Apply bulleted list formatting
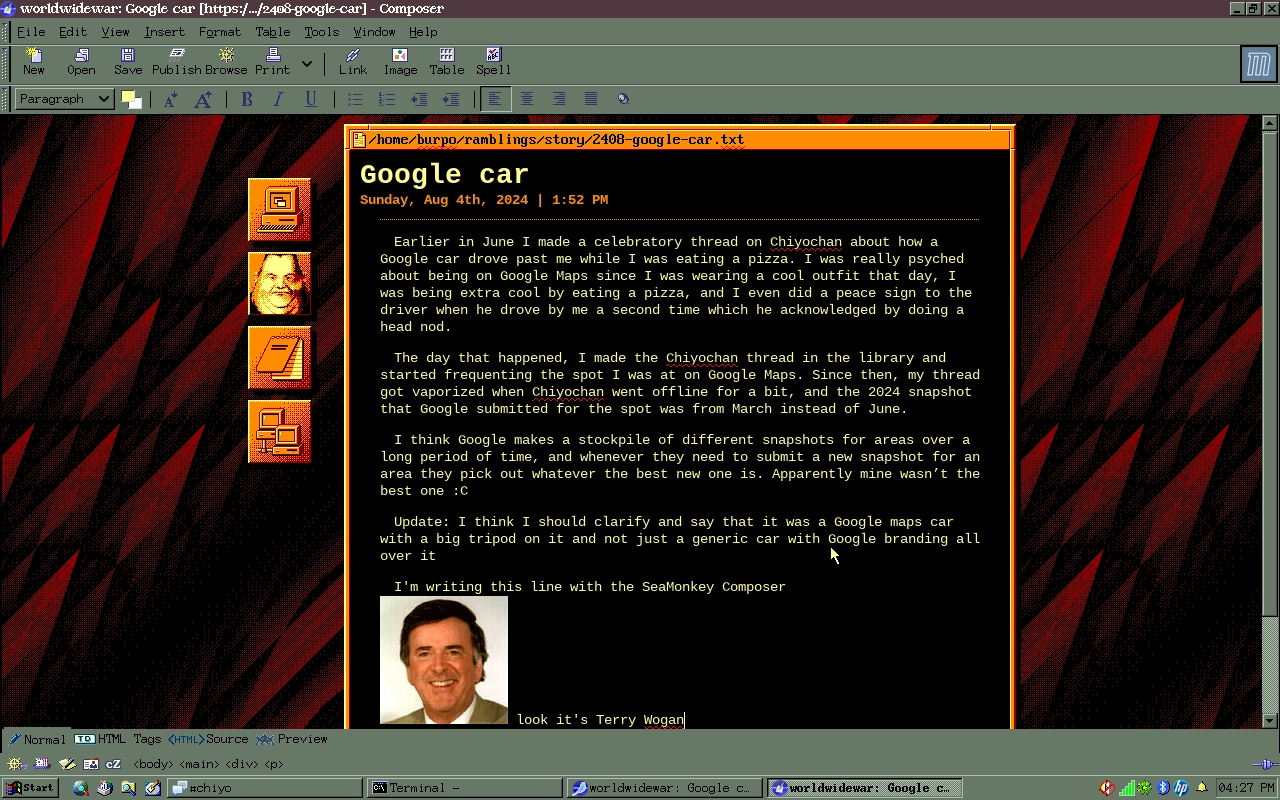The image size is (1280, 800). click(x=355, y=99)
